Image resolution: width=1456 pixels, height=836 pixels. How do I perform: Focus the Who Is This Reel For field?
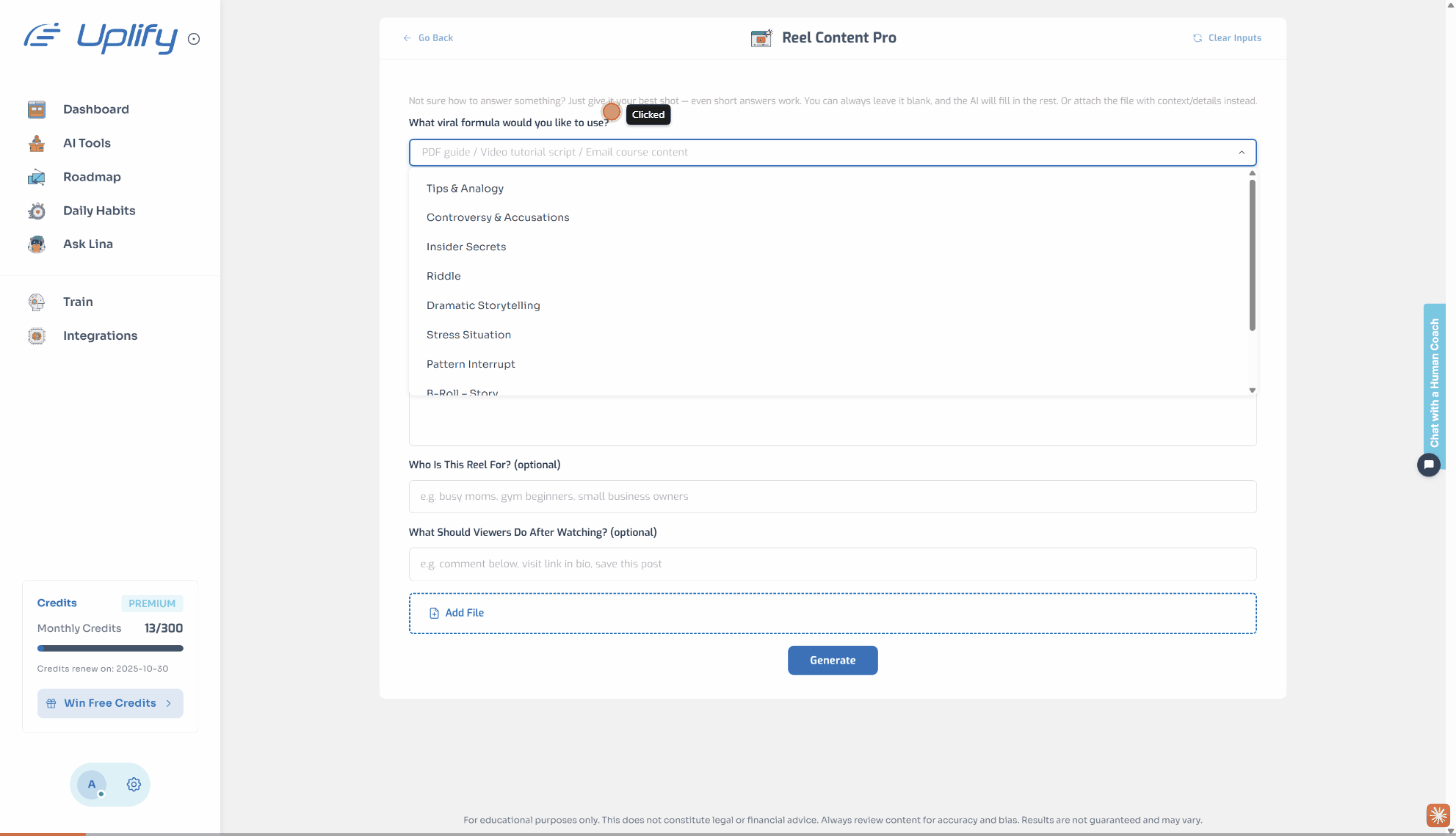coord(832,496)
